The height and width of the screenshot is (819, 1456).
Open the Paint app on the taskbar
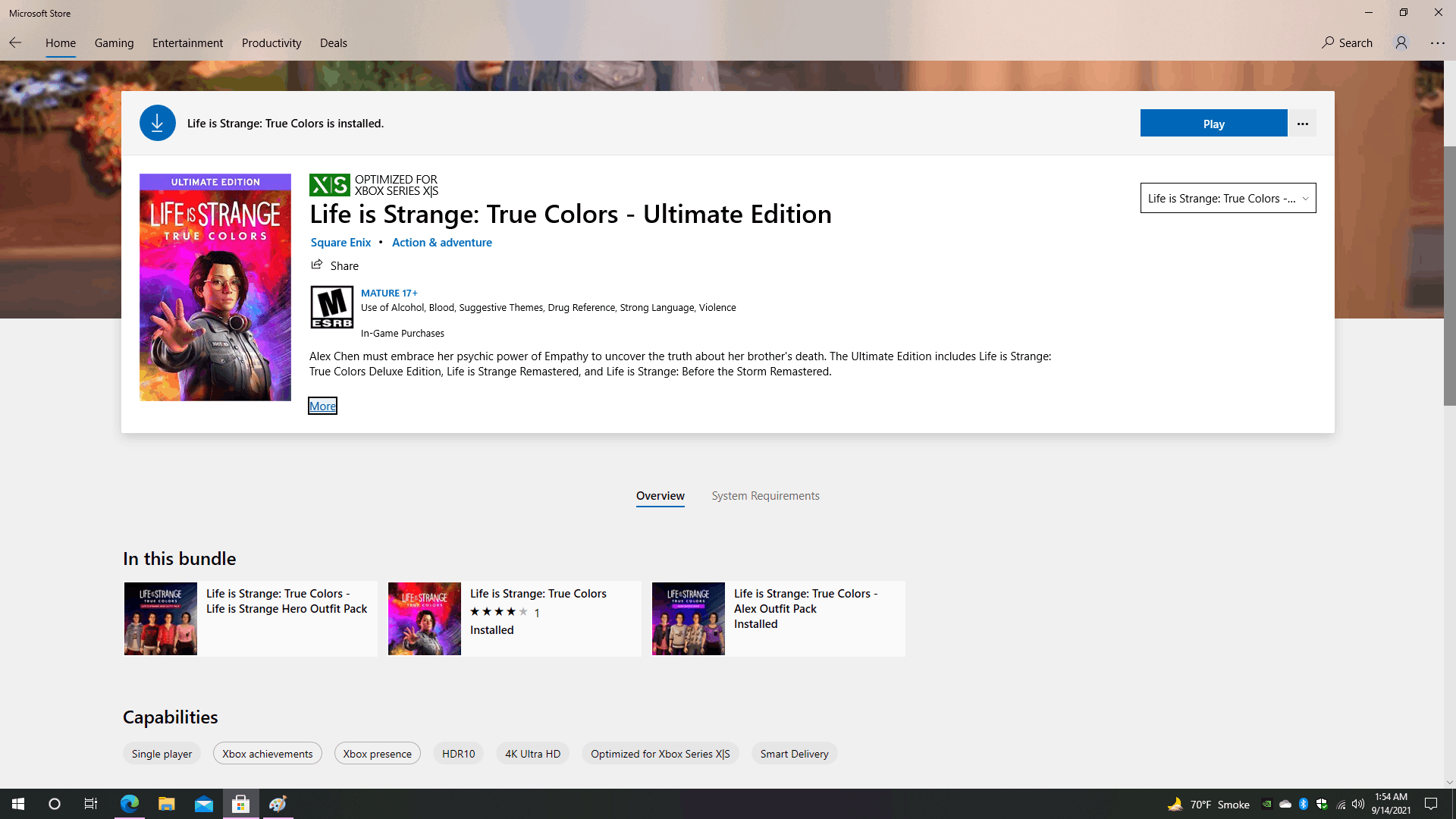pos(278,804)
